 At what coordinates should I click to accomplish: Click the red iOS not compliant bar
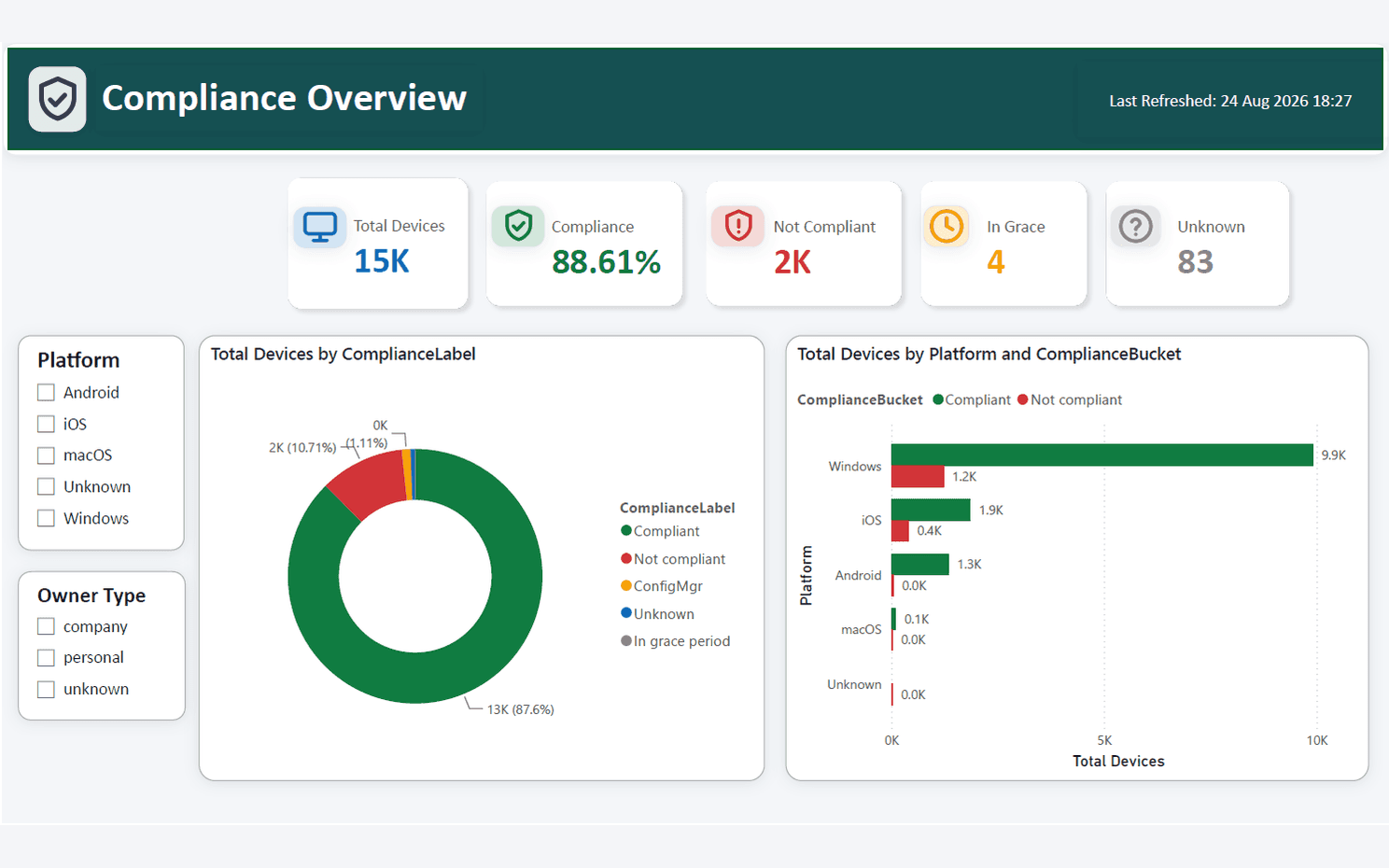tap(900, 531)
